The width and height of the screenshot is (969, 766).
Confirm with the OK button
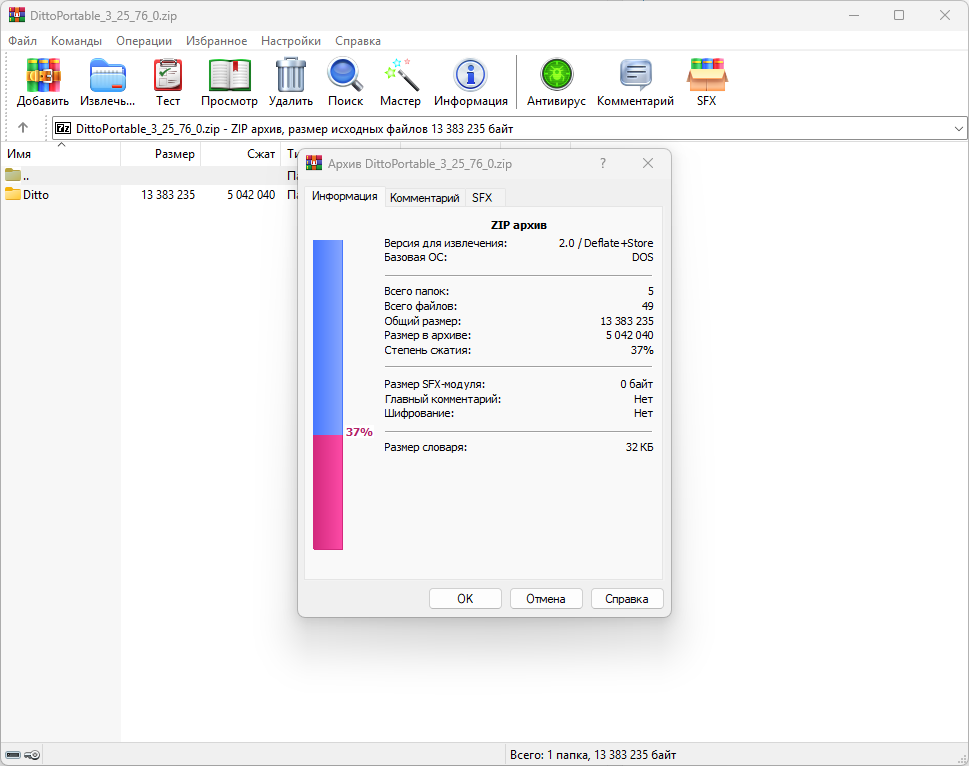point(465,599)
